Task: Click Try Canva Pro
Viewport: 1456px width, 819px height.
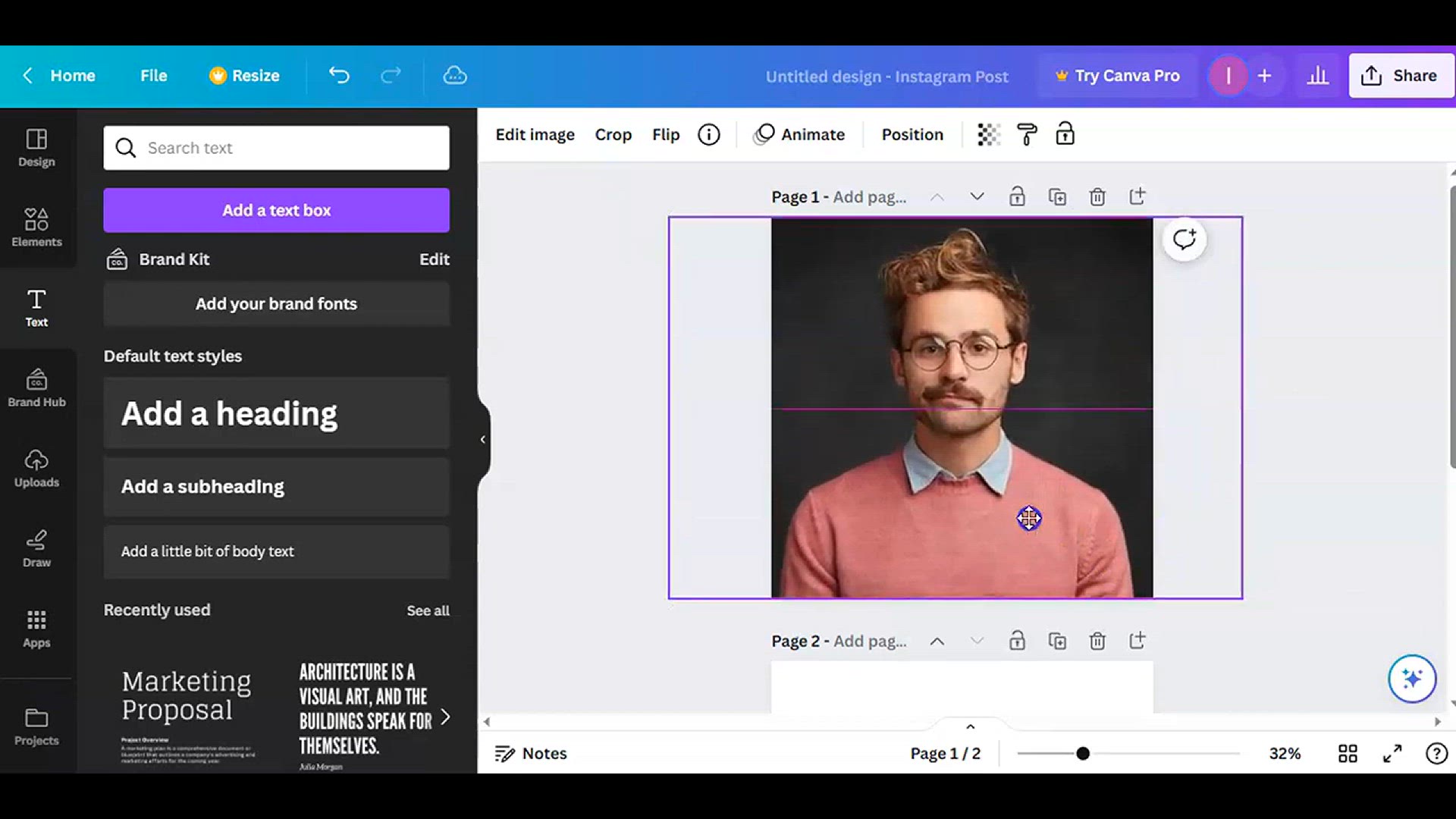Action: (x=1117, y=75)
